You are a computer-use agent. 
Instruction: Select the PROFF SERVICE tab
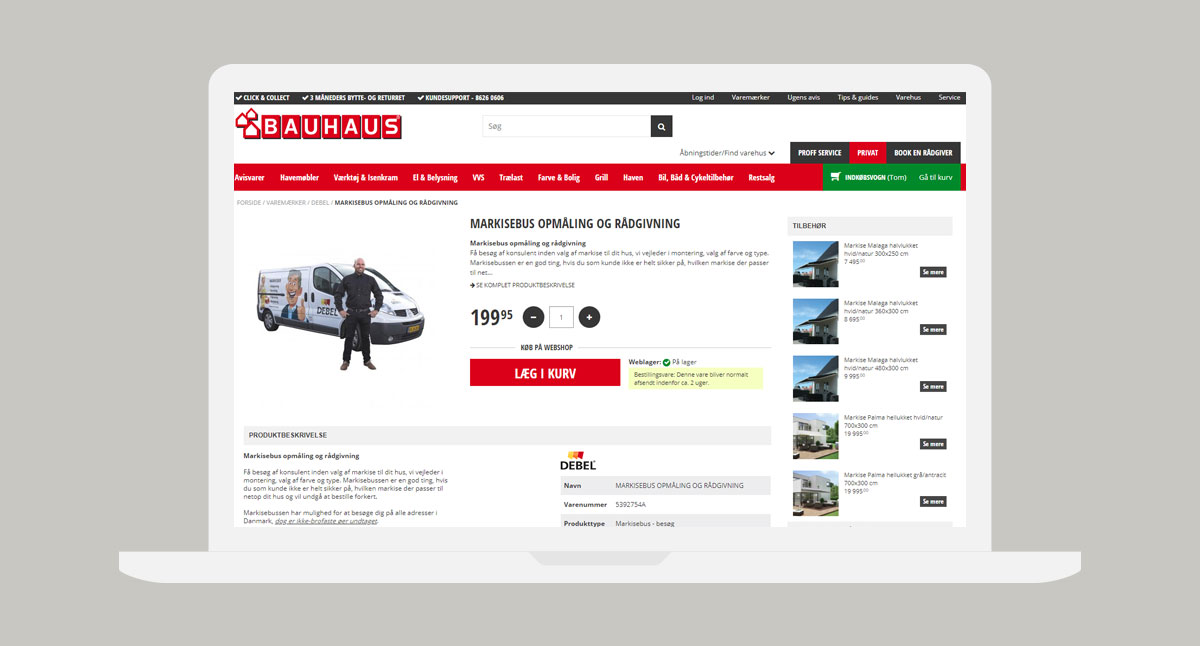(819, 153)
